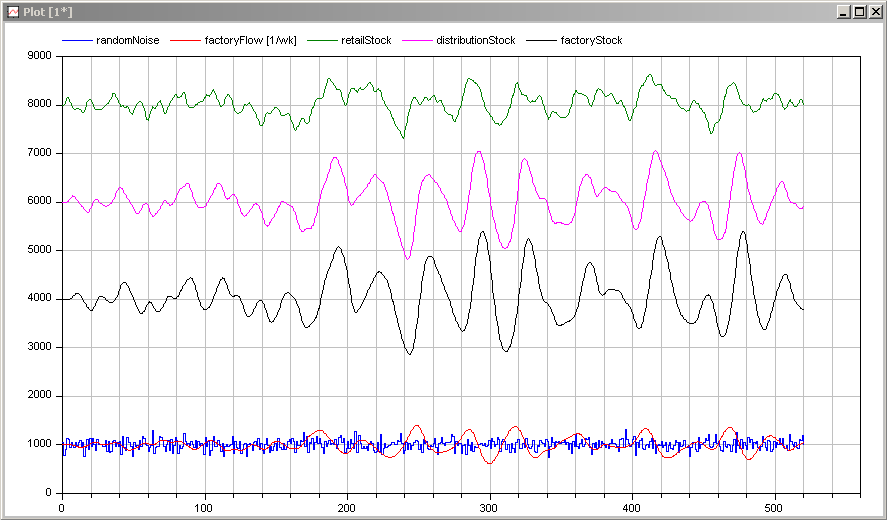Click the 1000 label on the y-axis
The width and height of the screenshot is (887, 520).
coord(38,445)
